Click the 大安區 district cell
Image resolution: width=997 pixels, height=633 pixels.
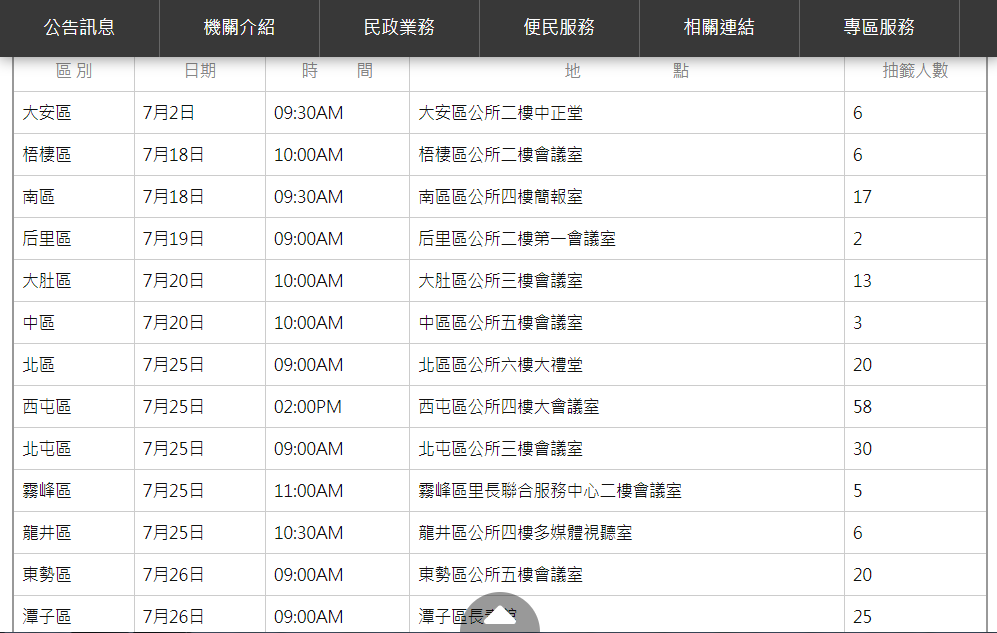(x=74, y=112)
